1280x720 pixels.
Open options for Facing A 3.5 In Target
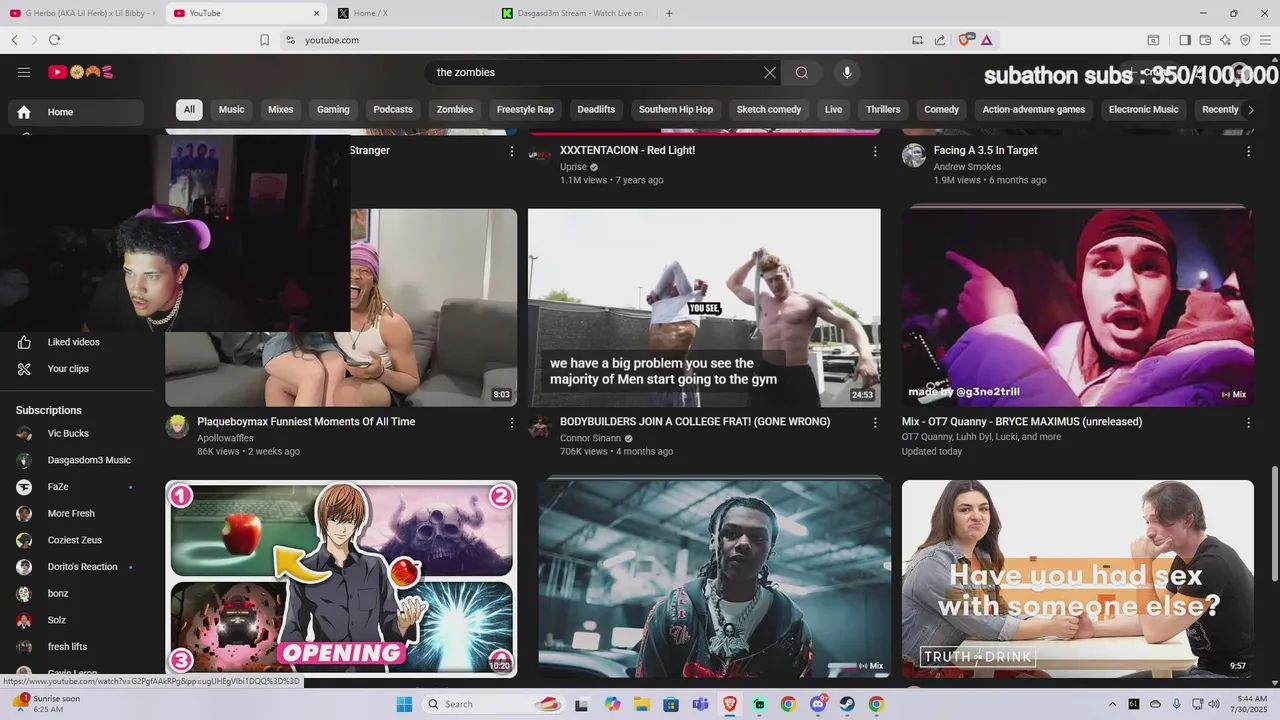[1248, 152]
